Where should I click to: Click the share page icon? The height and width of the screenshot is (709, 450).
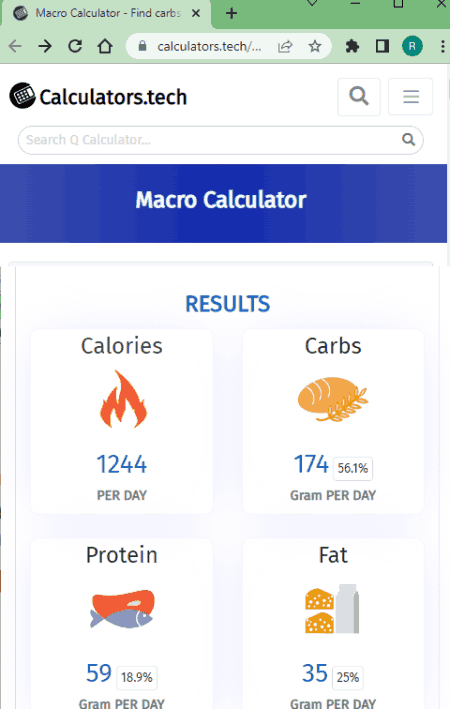285,46
